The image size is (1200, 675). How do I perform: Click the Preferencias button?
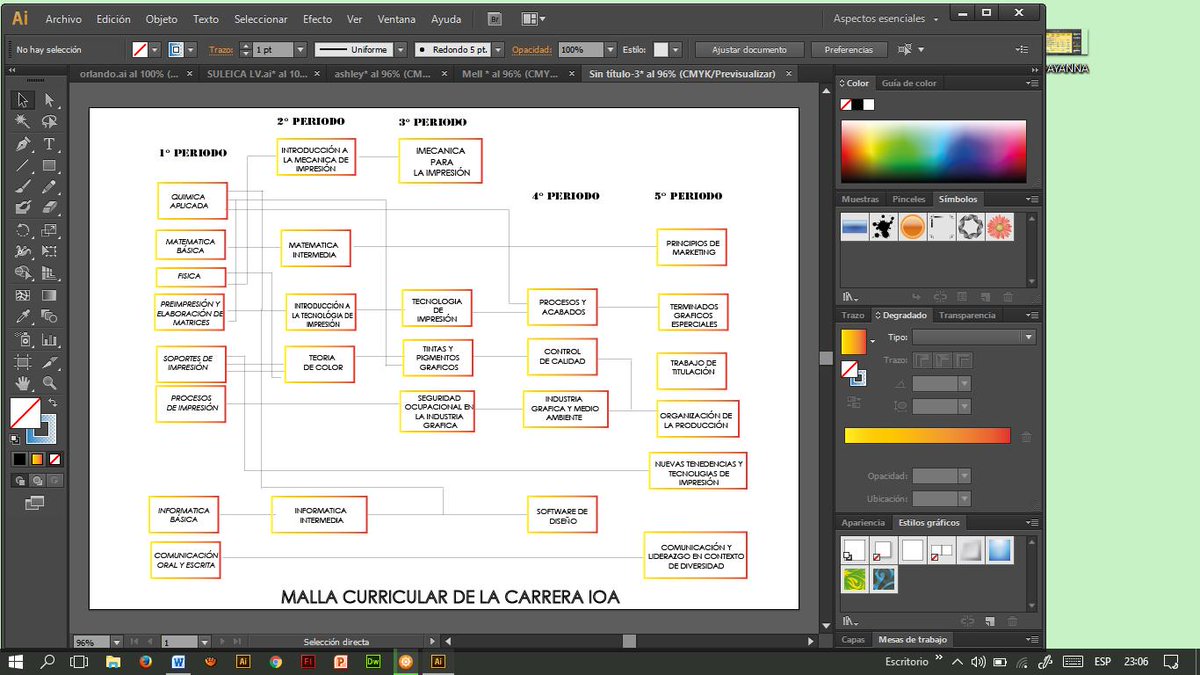[x=848, y=49]
